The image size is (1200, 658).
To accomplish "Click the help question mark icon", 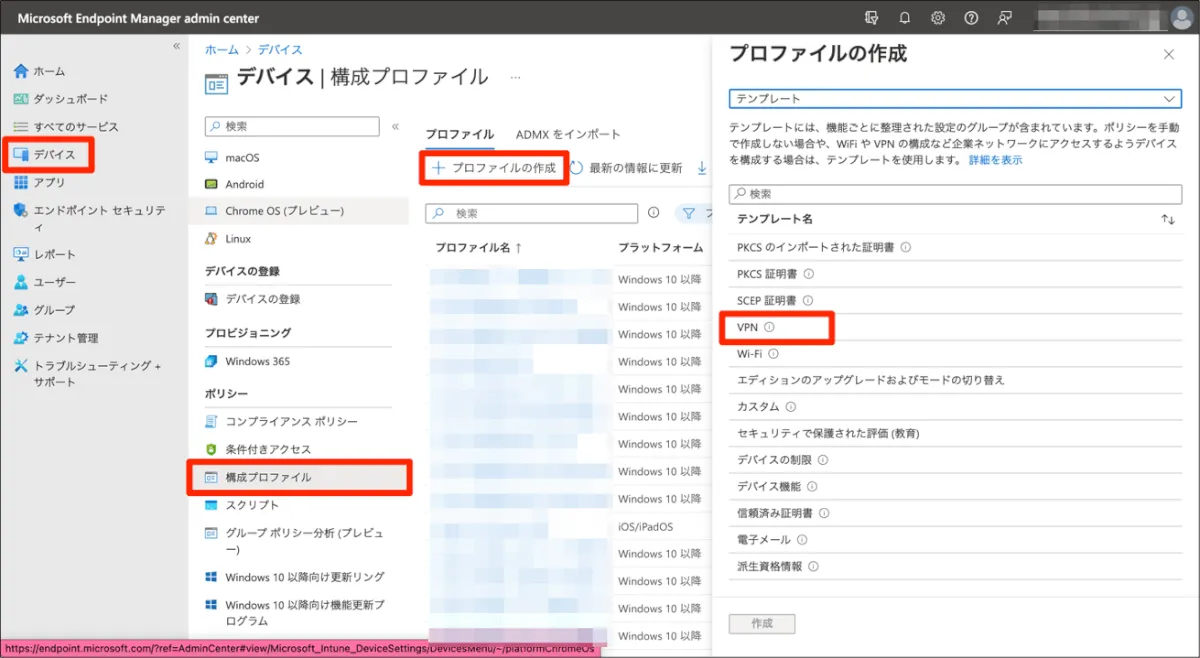I will 970,18.
